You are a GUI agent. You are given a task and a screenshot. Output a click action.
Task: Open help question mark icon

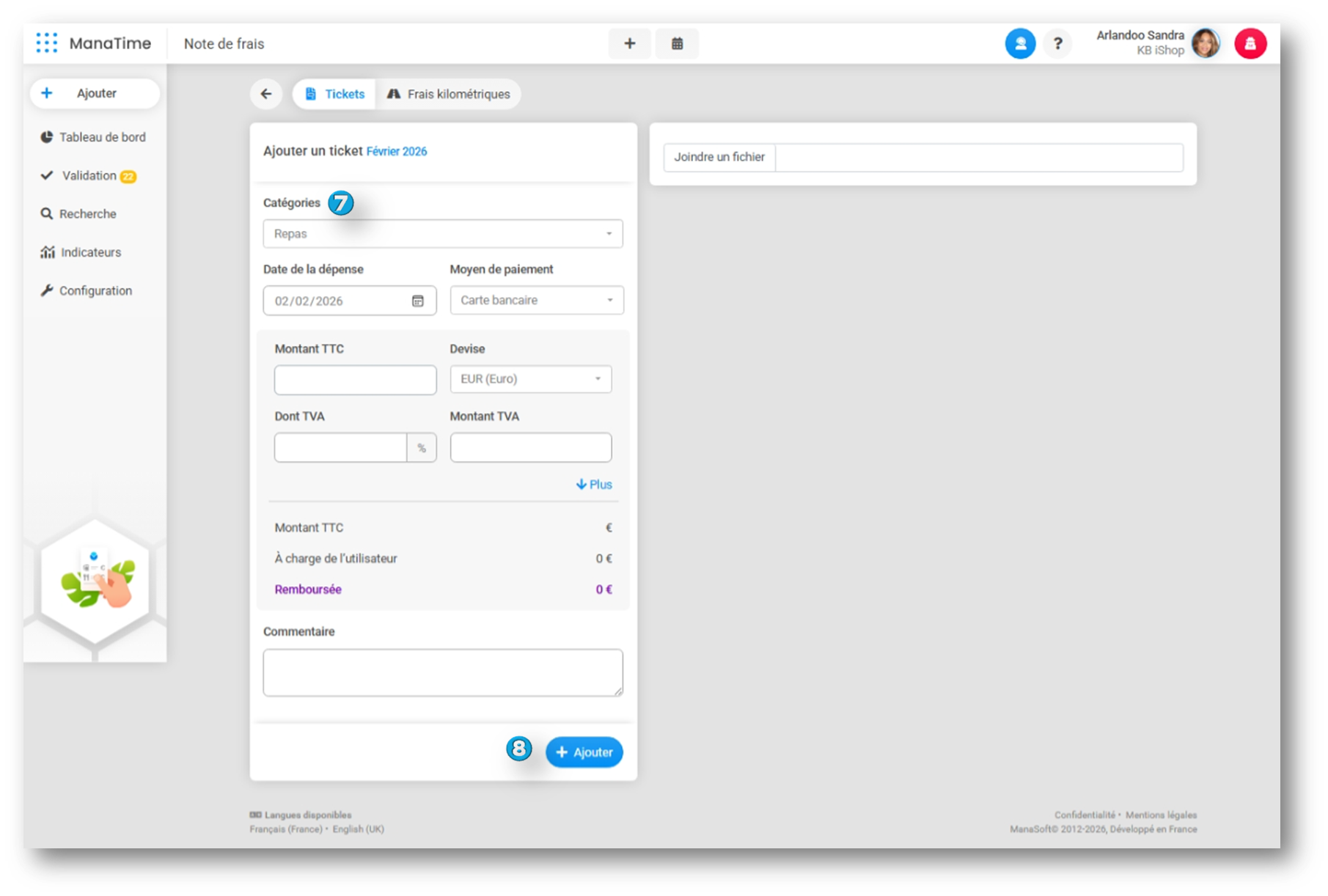click(1057, 43)
